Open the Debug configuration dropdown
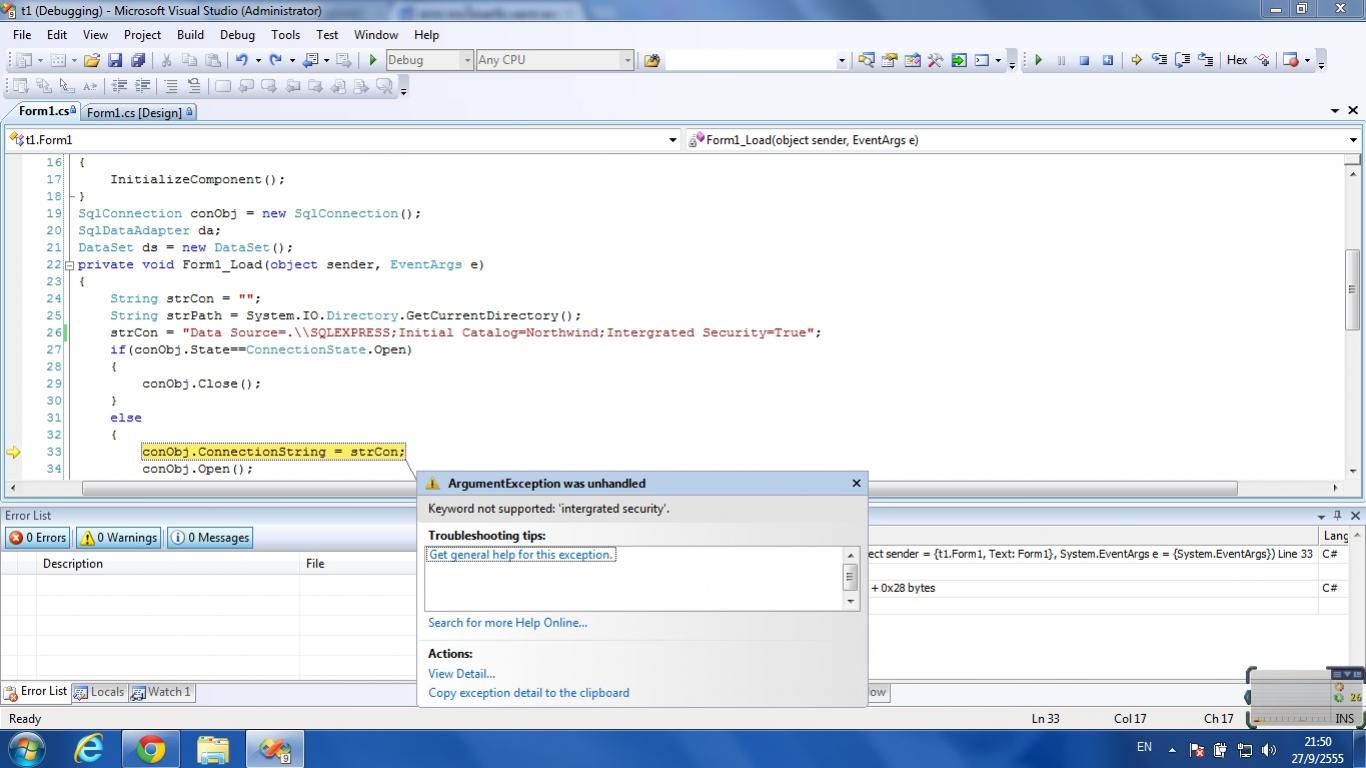The width and height of the screenshot is (1366, 768). [x=466, y=60]
